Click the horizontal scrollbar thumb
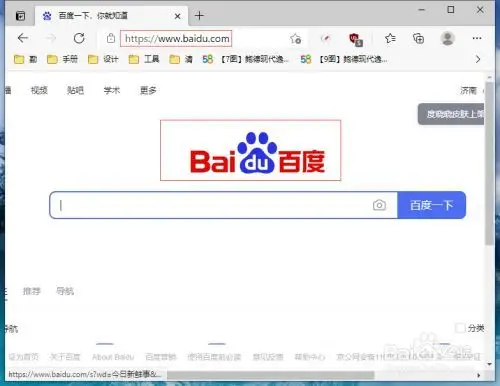The width and height of the screenshot is (500, 386). click(271, 375)
